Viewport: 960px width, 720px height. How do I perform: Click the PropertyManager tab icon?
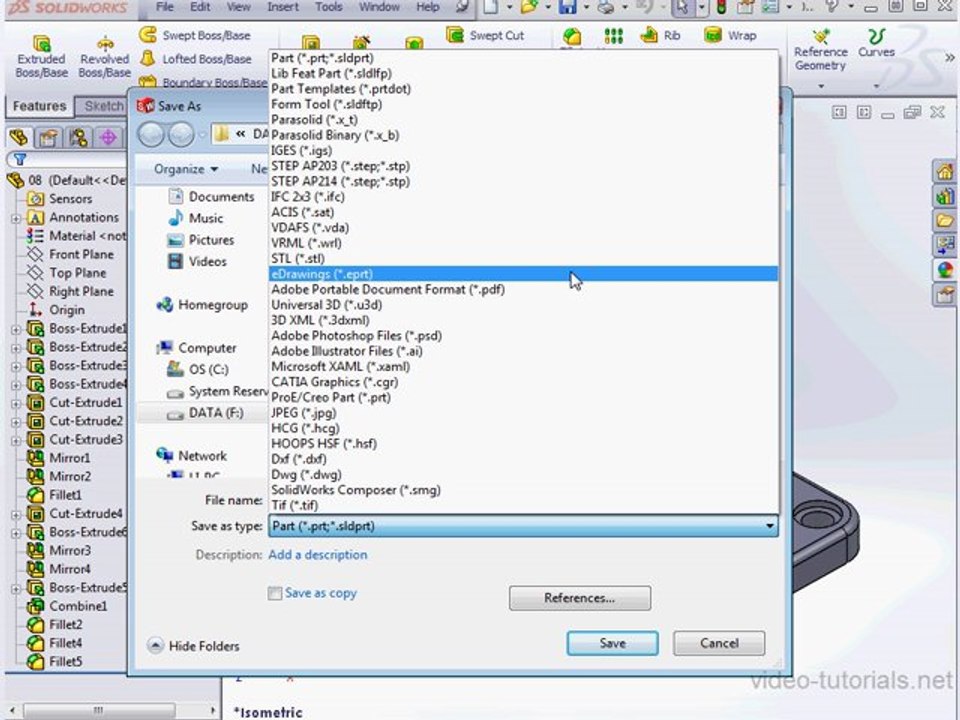(48, 137)
